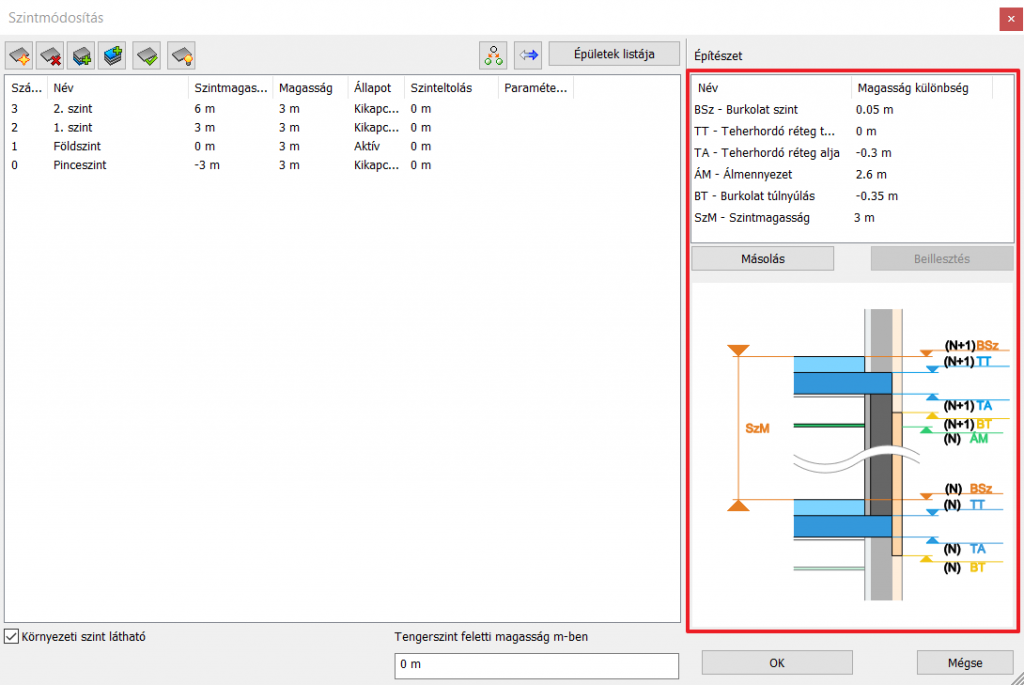Click the -3 m level height cell
The image size is (1024, 685).
click(x=206, y=165)
